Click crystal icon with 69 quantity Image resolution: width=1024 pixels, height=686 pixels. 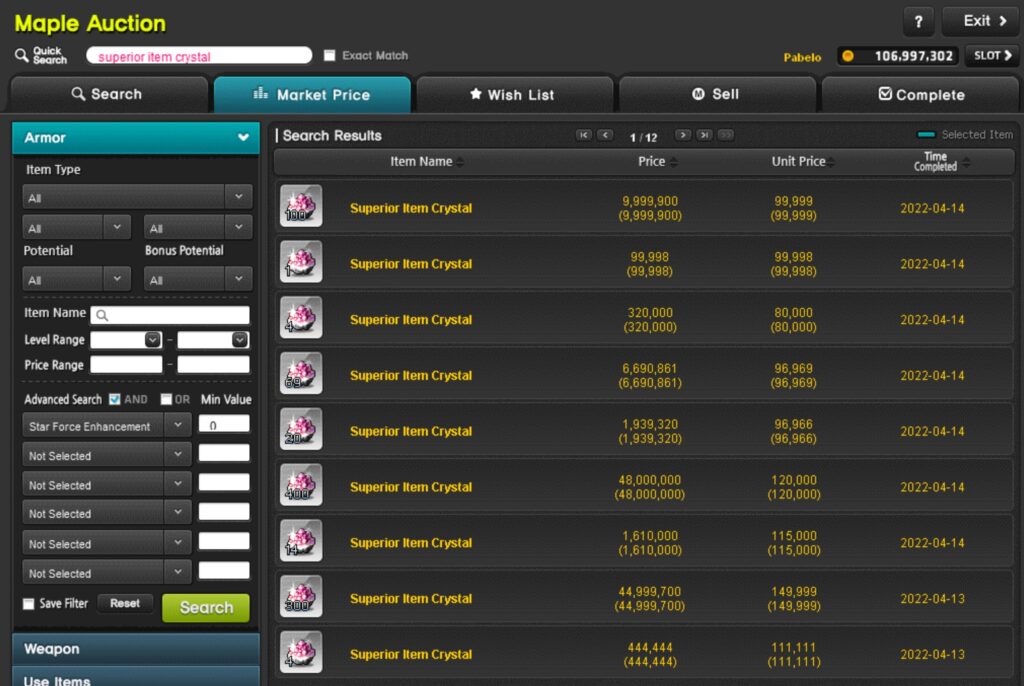coord(301,374)
